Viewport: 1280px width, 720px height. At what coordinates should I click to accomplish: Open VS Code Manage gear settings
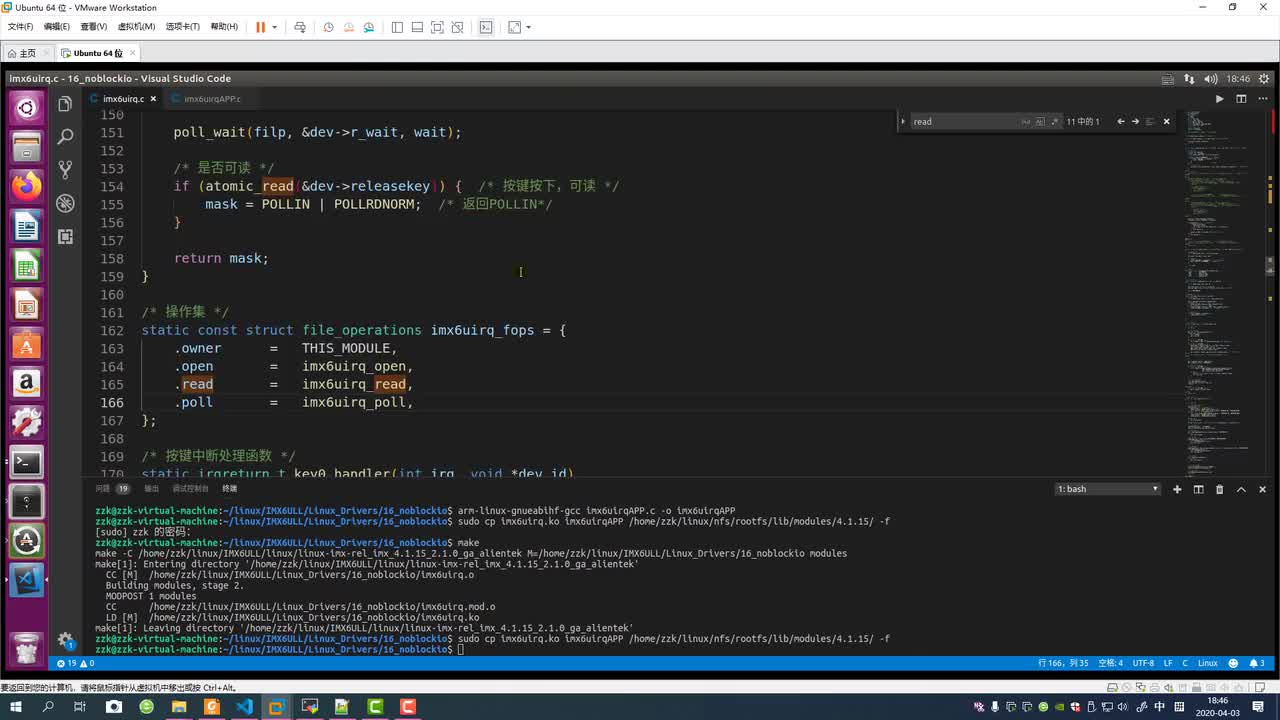tap(66, 640)
